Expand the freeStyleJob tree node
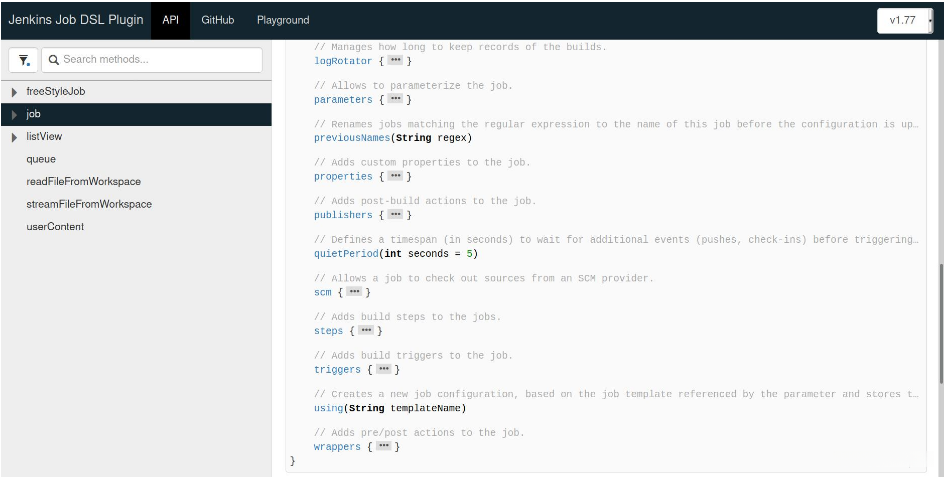 click(x=15, y=92)
